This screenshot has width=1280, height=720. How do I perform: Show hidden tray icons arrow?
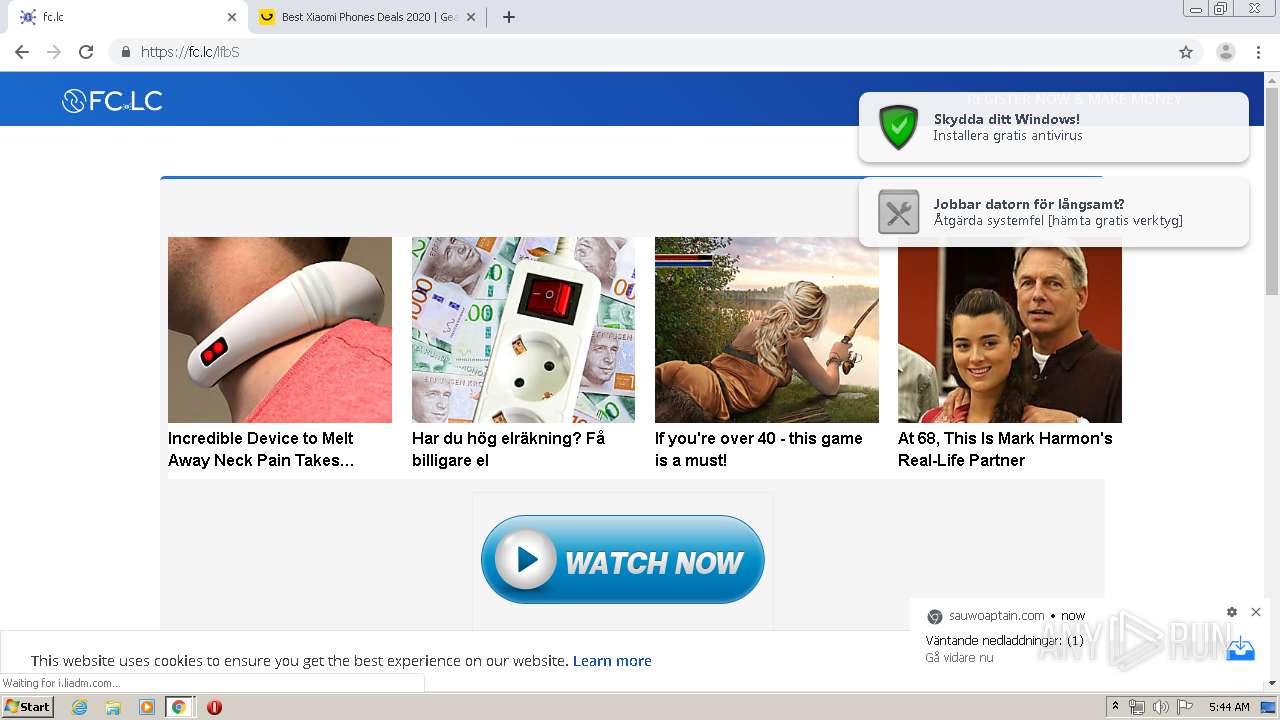(x=1115, y=707)
